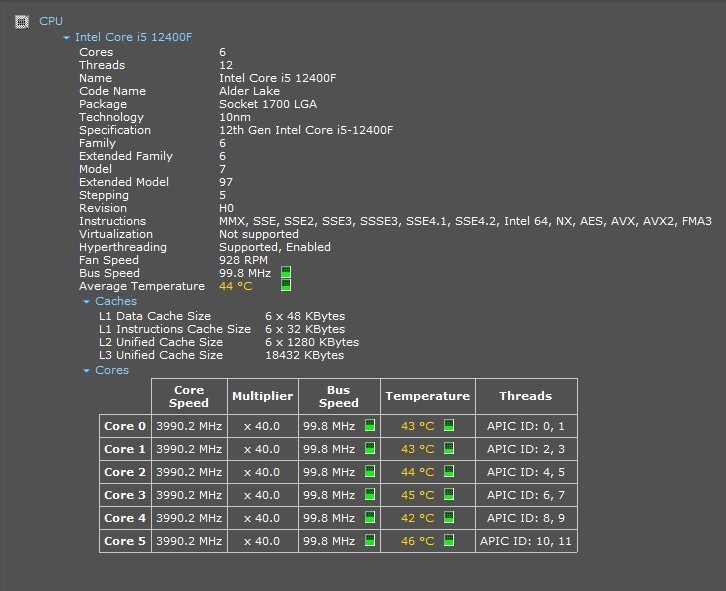Click Core 2 multiplier x 40.0 cell
Image resolution: width=726 pixels, height=591 pixels.
pos(263,472)
